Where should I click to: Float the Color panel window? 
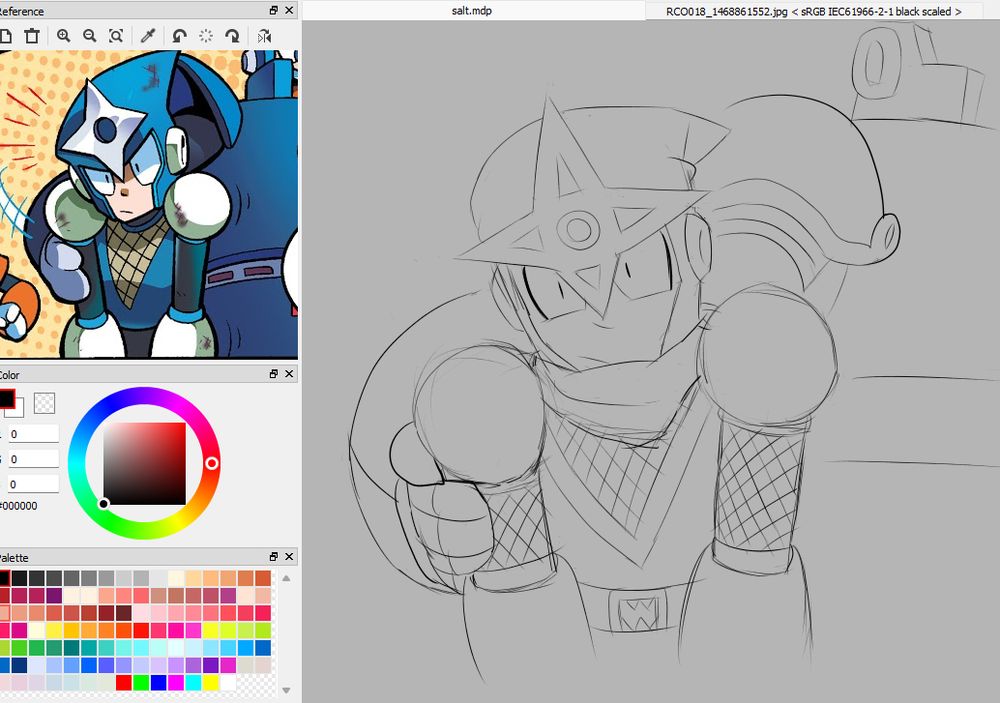[274, 374]
